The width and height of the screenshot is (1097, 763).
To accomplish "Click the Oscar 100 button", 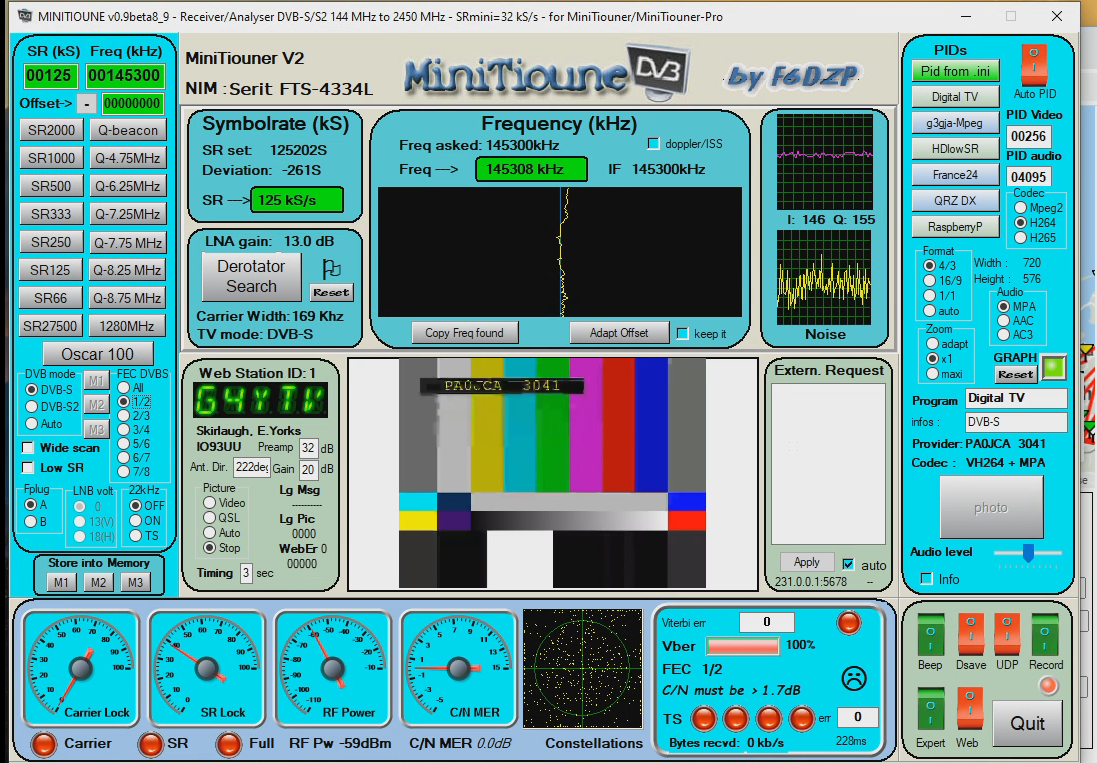I will [98, 354].
